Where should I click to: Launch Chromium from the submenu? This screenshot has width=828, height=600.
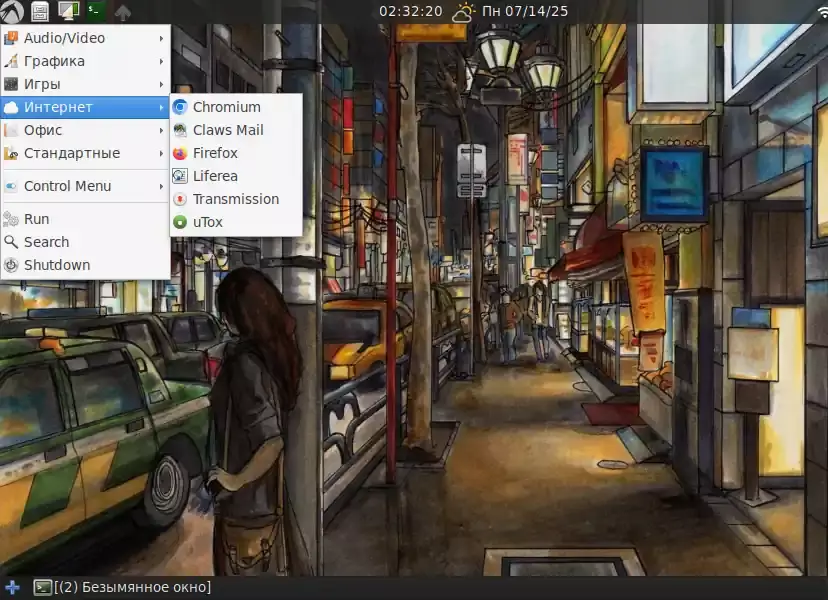(236, 107)
